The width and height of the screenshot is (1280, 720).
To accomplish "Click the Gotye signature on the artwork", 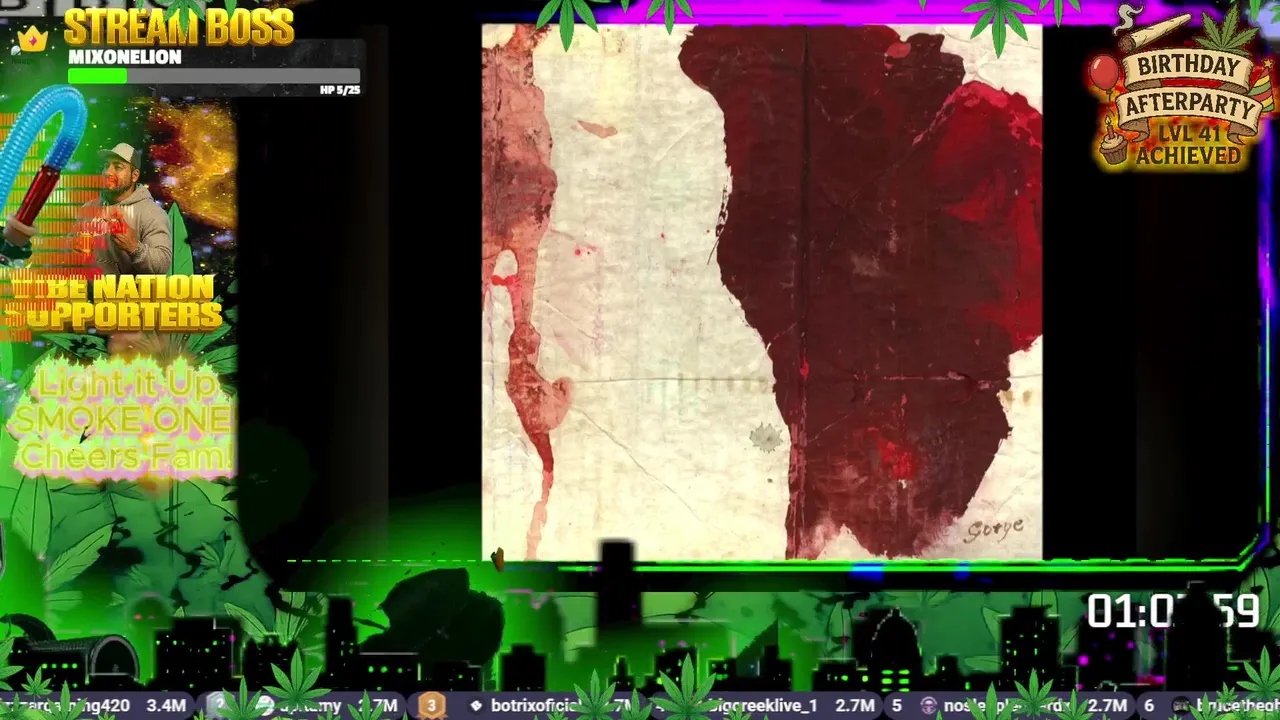I will coord(994,528).
